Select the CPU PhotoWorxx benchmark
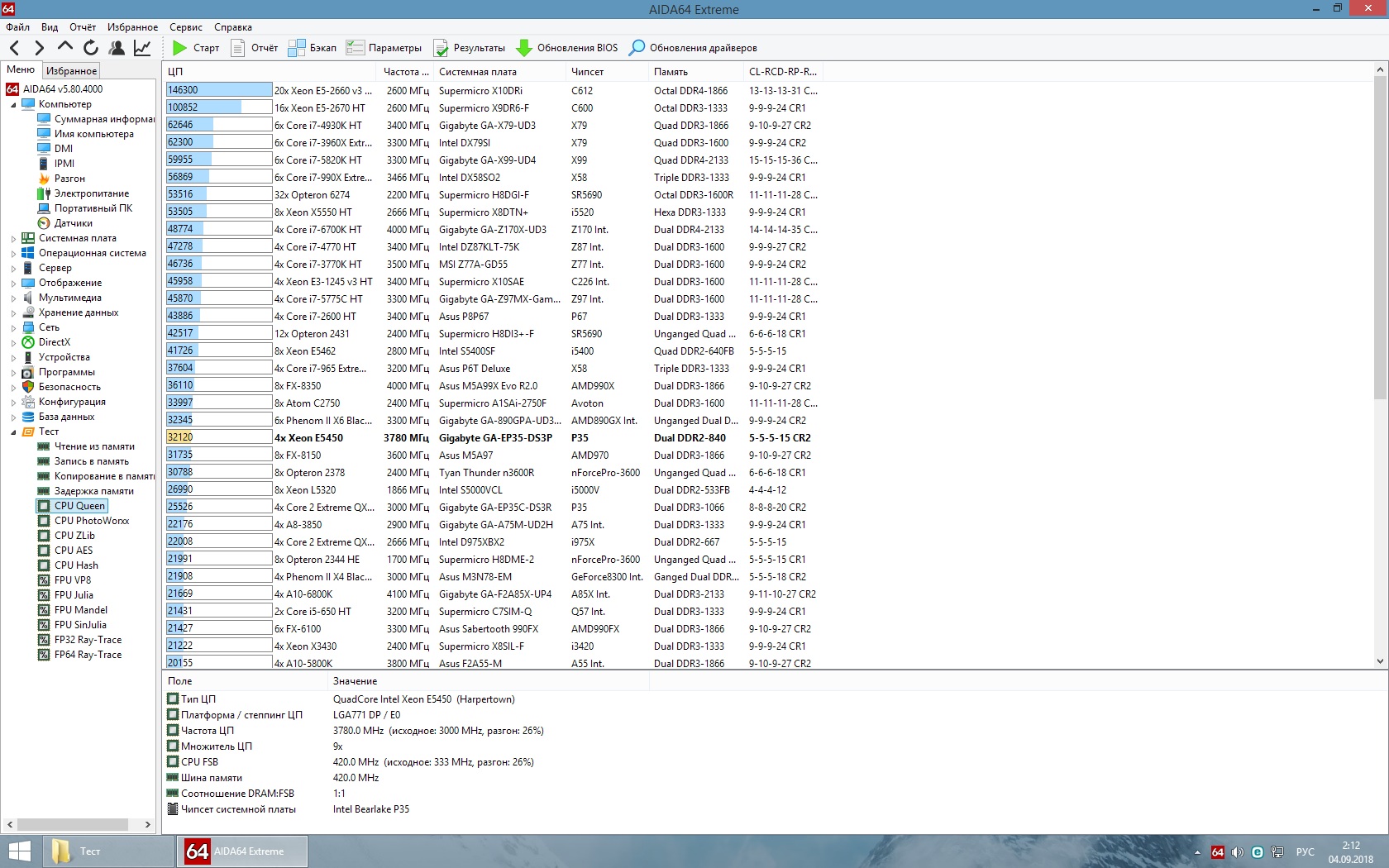 pyautogui.click(x=84, y=521)
